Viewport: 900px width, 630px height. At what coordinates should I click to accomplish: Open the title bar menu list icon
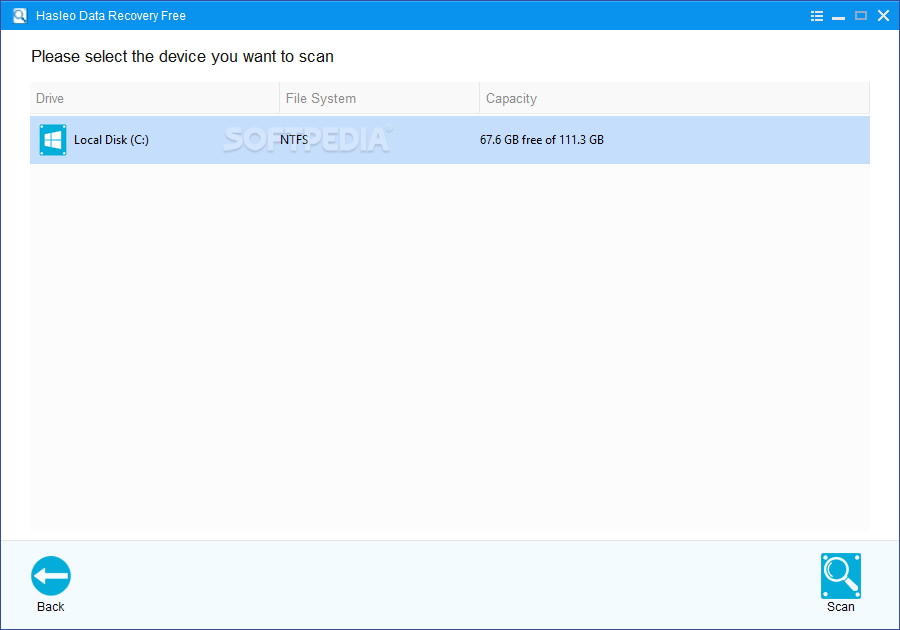[x=817, y=16]
